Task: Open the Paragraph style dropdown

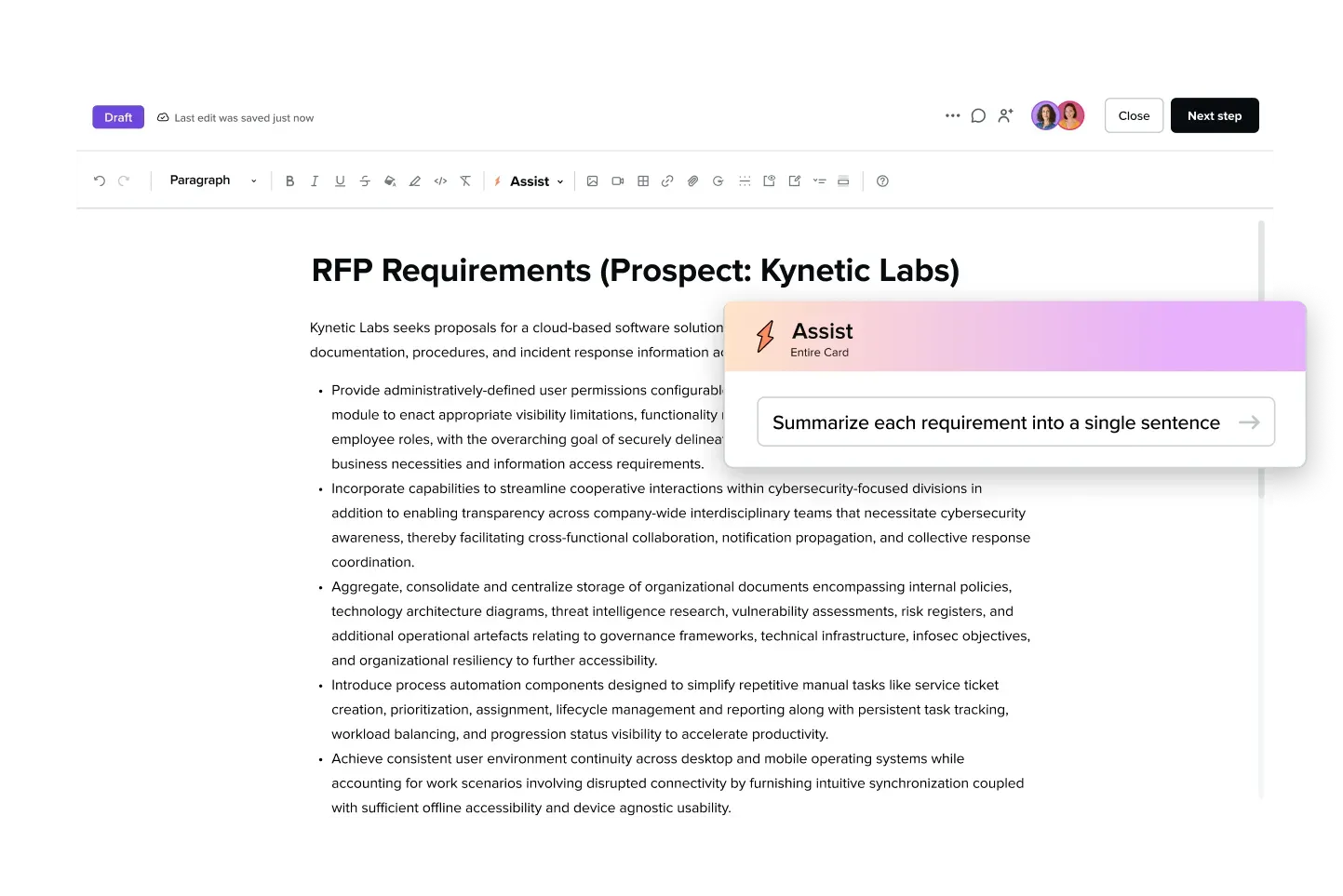Action: (x=212, y=181)
